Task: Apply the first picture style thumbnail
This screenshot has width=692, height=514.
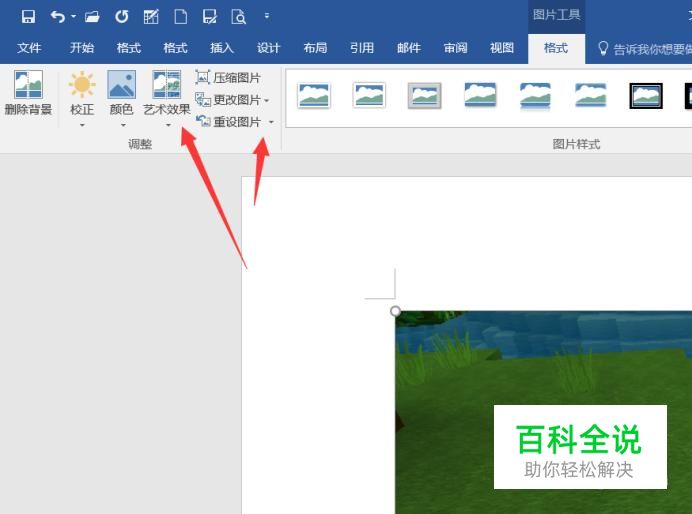Action: [x=313, y=95]
